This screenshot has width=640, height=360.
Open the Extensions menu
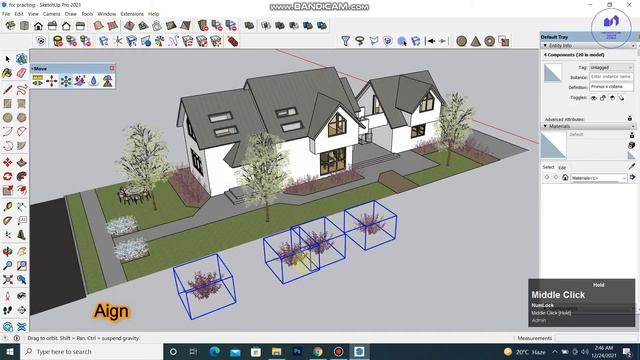point(132,14)
